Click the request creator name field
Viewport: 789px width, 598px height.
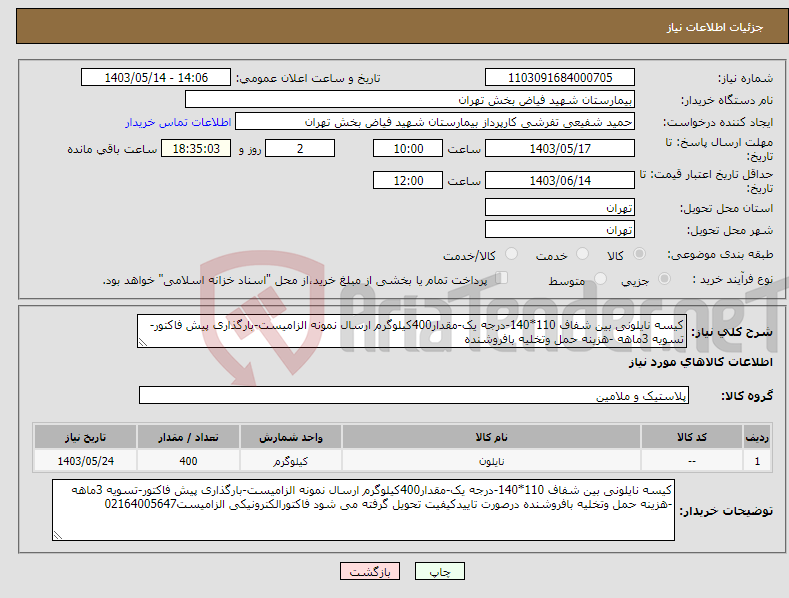pos(435,122)
